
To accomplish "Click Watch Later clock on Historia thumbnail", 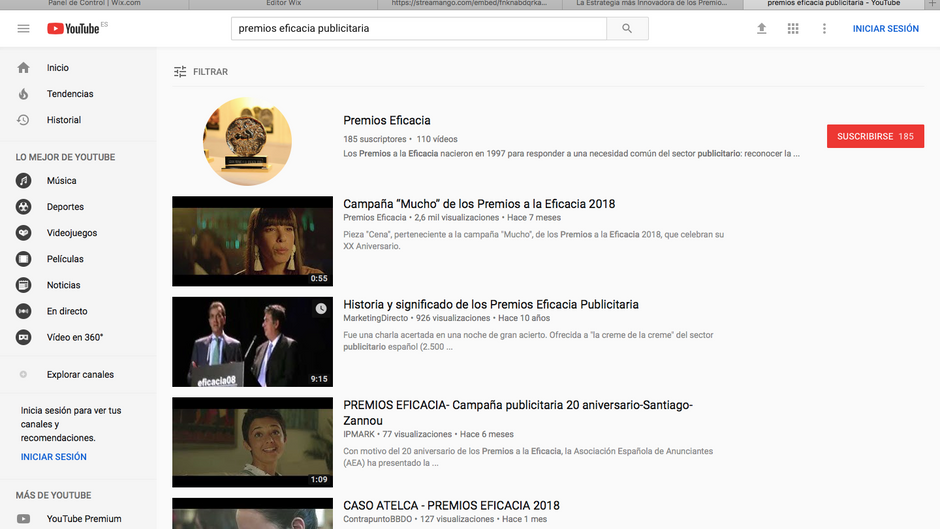I will point(321,308).
